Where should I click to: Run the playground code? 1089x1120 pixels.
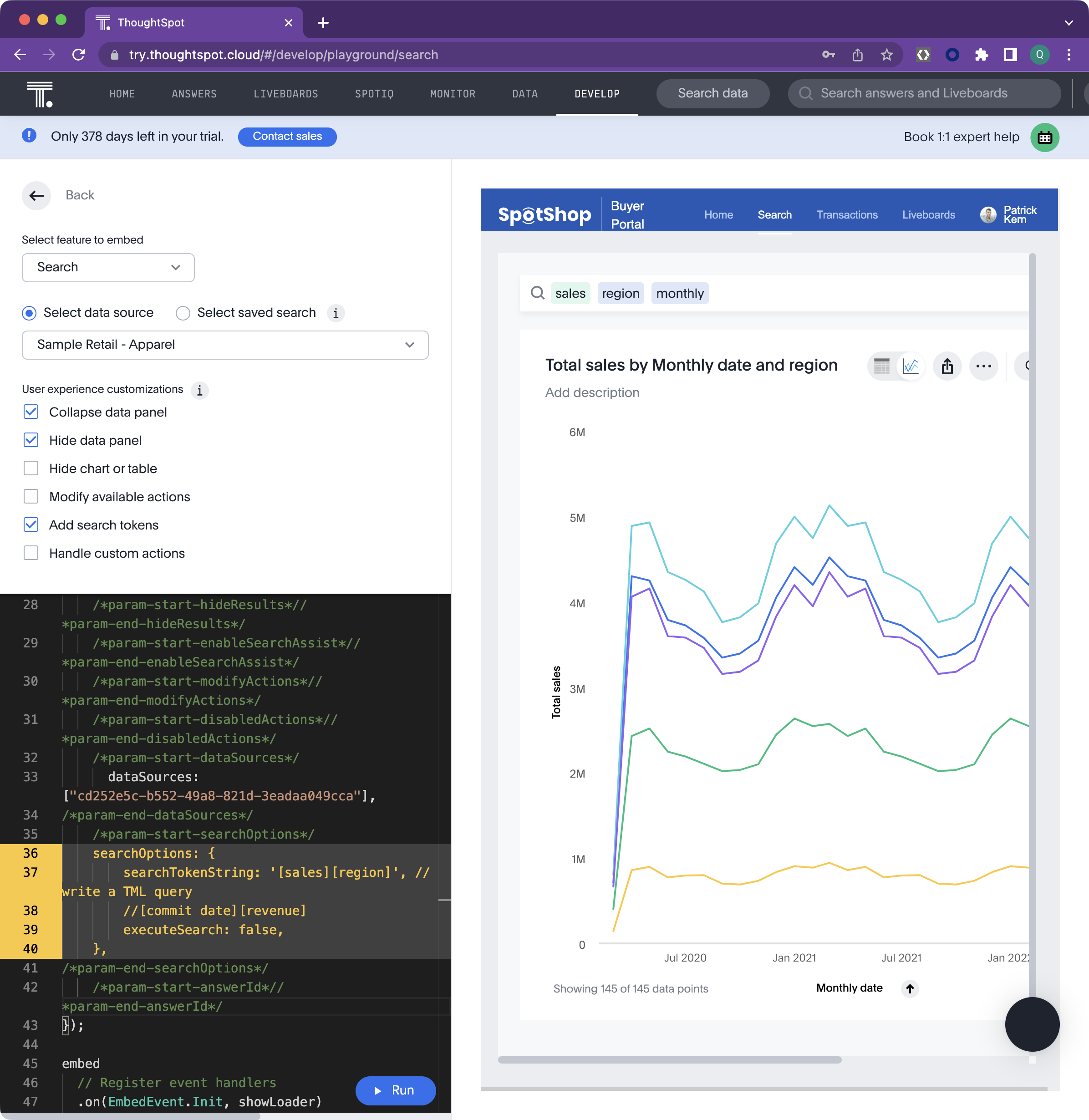tap(395, 1090)
